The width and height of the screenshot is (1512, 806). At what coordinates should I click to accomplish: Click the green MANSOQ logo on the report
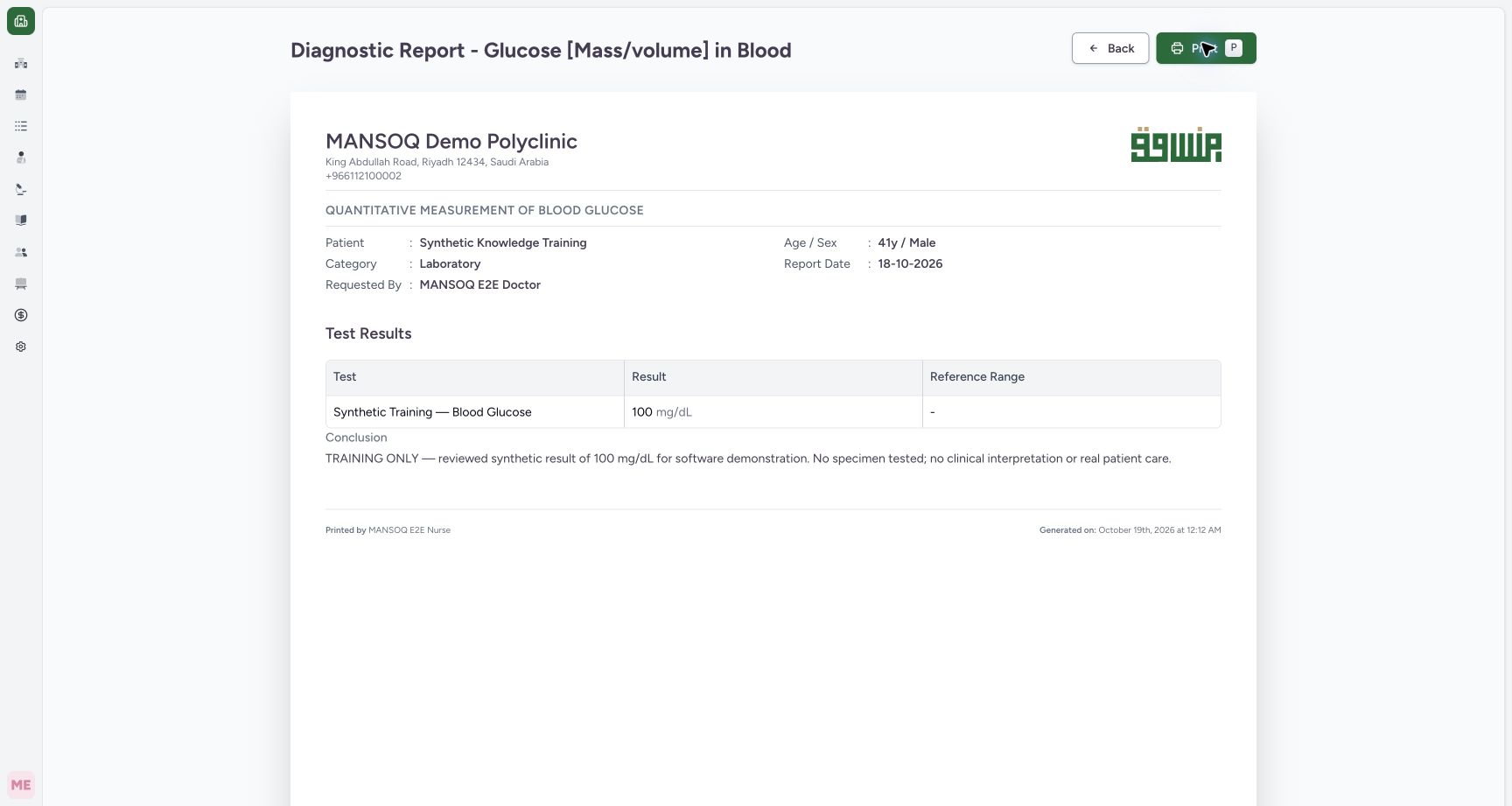(1176, 144)
